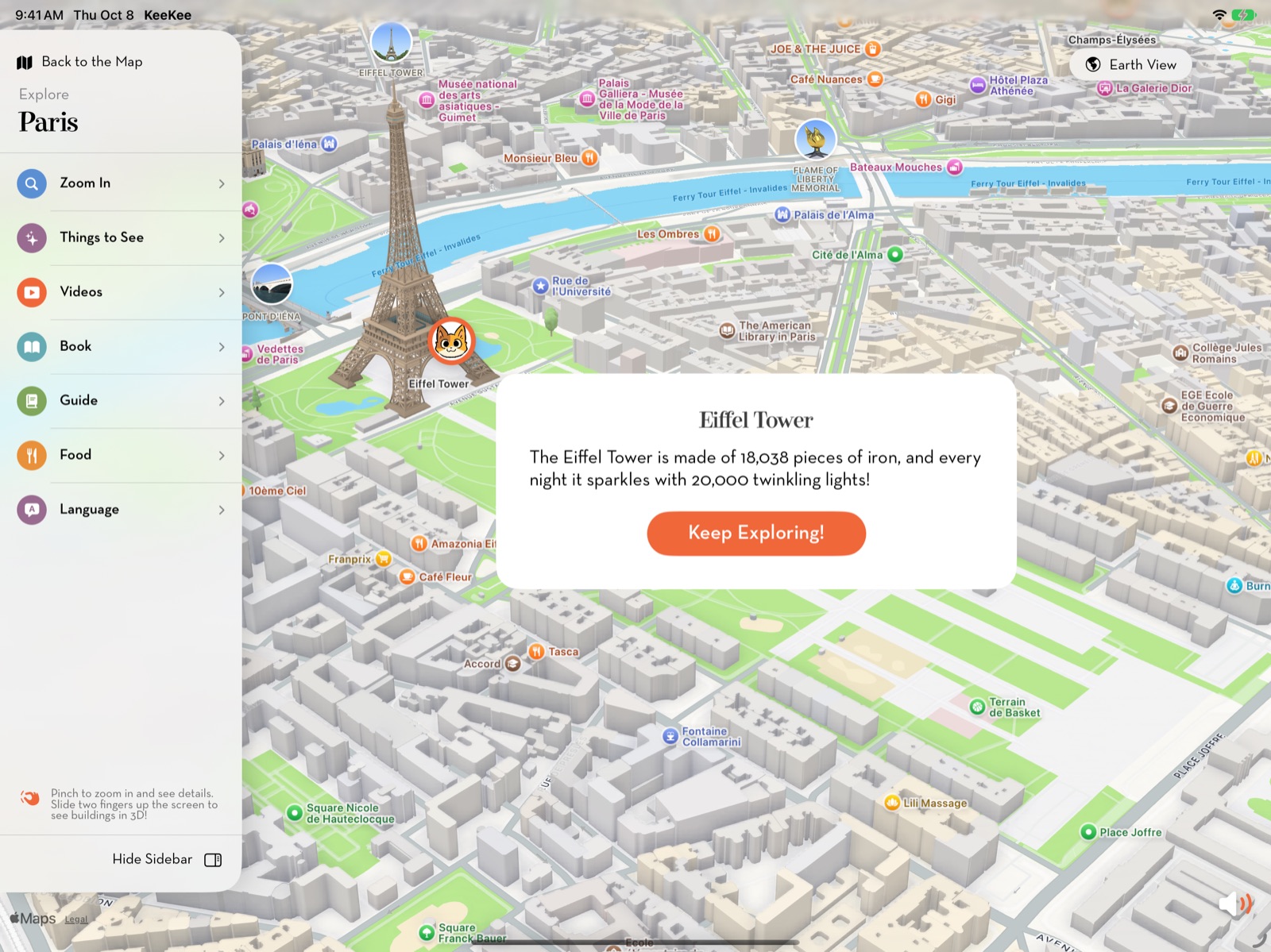Open the Food menu item

click(121, 455)
